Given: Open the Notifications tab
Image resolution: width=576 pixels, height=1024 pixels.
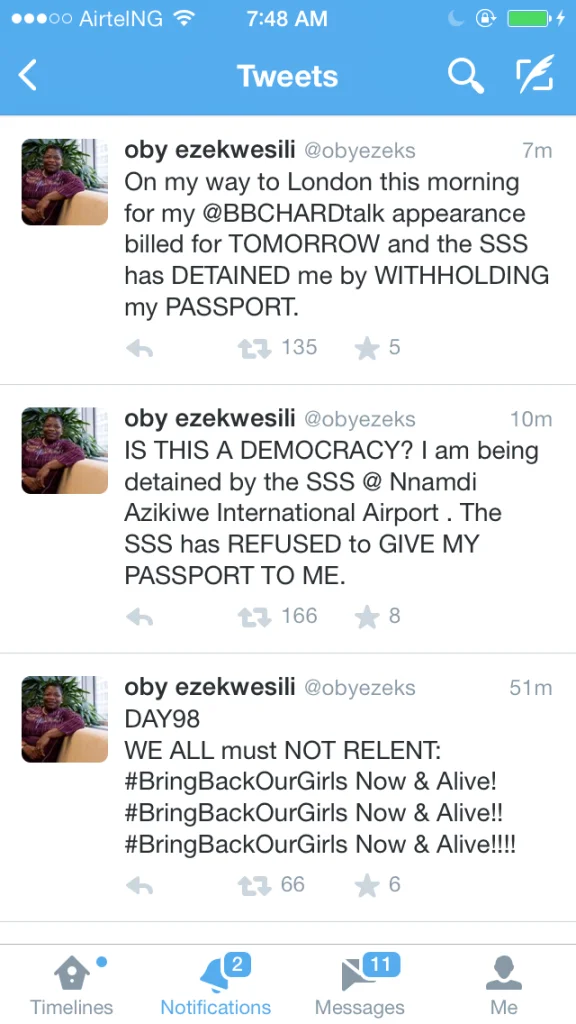Looking at the screenshot, I should (x=216, y=985).
